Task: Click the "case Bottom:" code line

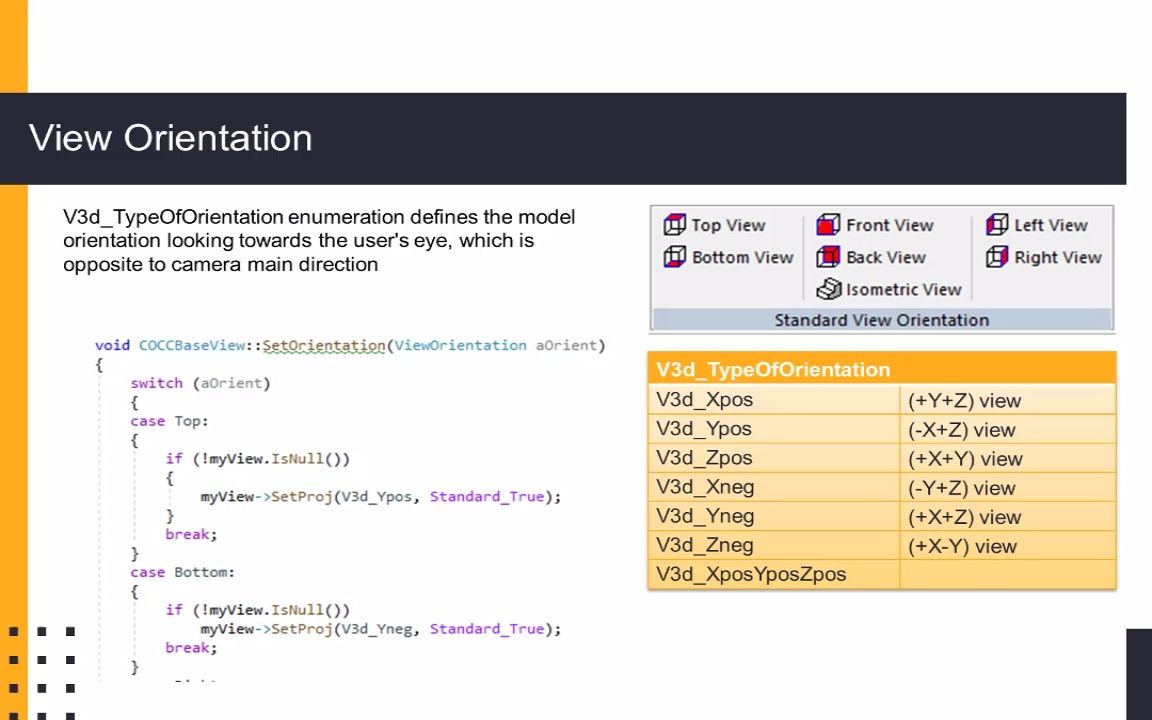Action: point(182,572)
